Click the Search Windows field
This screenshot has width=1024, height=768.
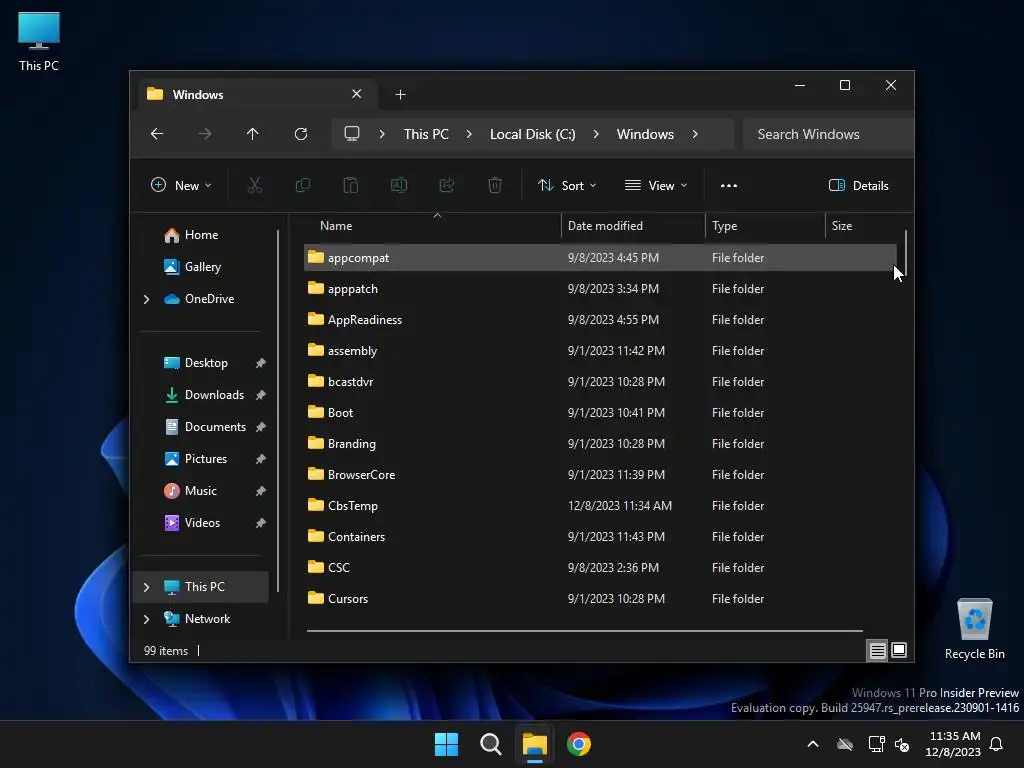point(827,134)
